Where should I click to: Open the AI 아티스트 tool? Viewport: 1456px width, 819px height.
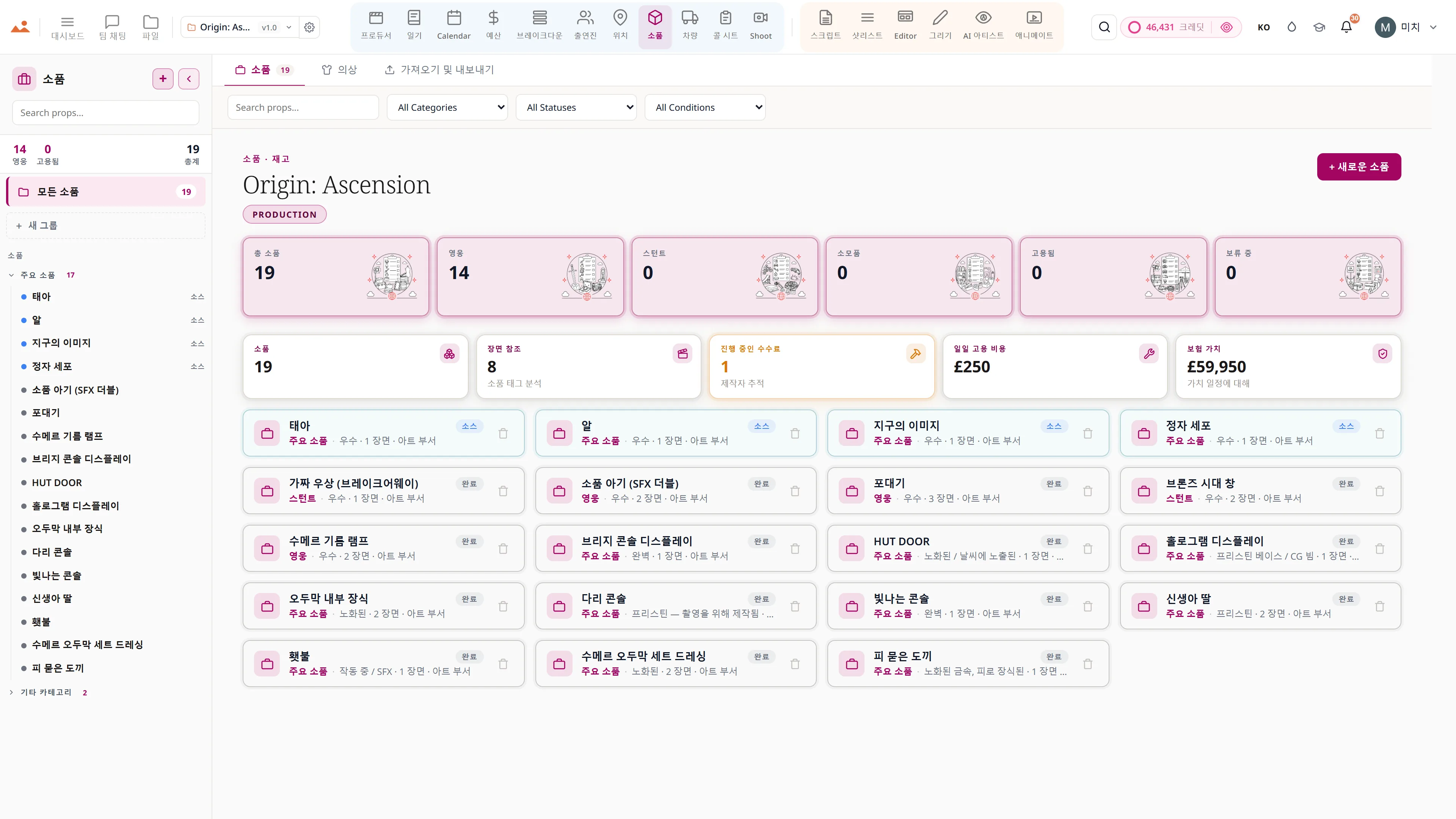(x=983, y=25)
